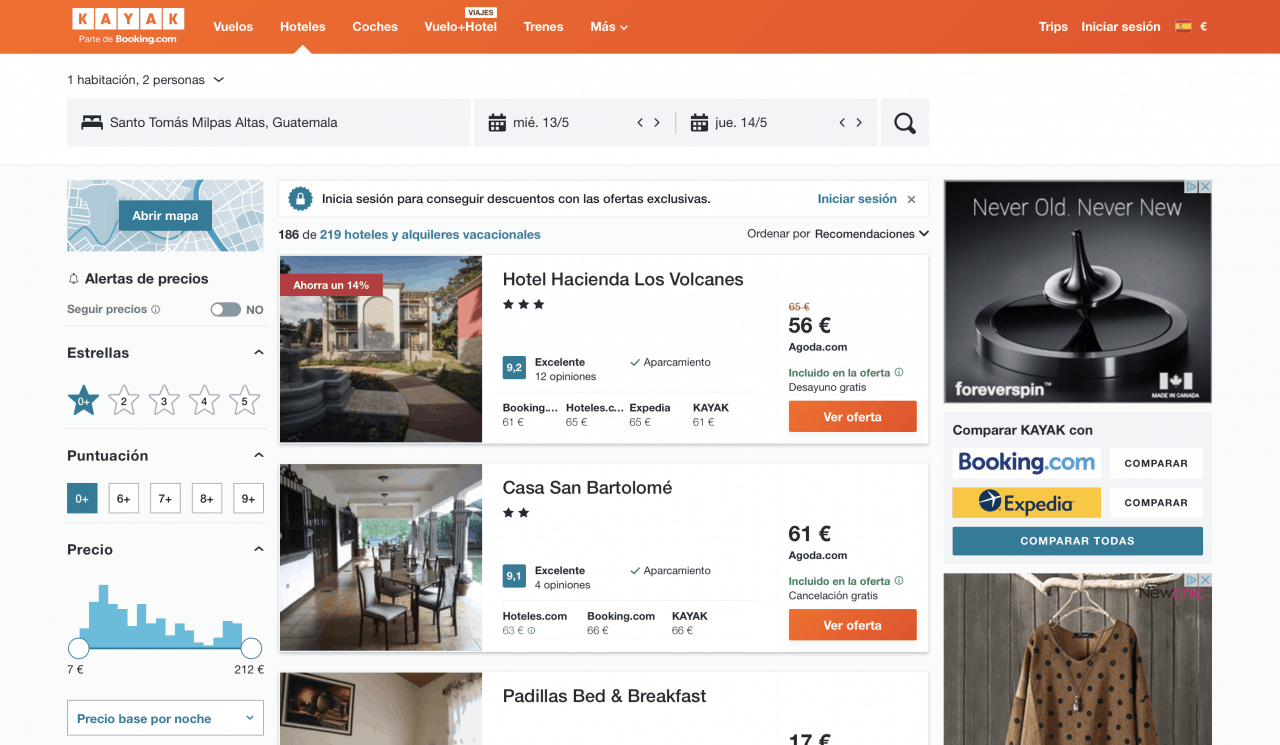Image resolution: width=1280 pixels, height=745 pixels.
Task: Open the Precio base por noche dropdown
Action: 165,718
